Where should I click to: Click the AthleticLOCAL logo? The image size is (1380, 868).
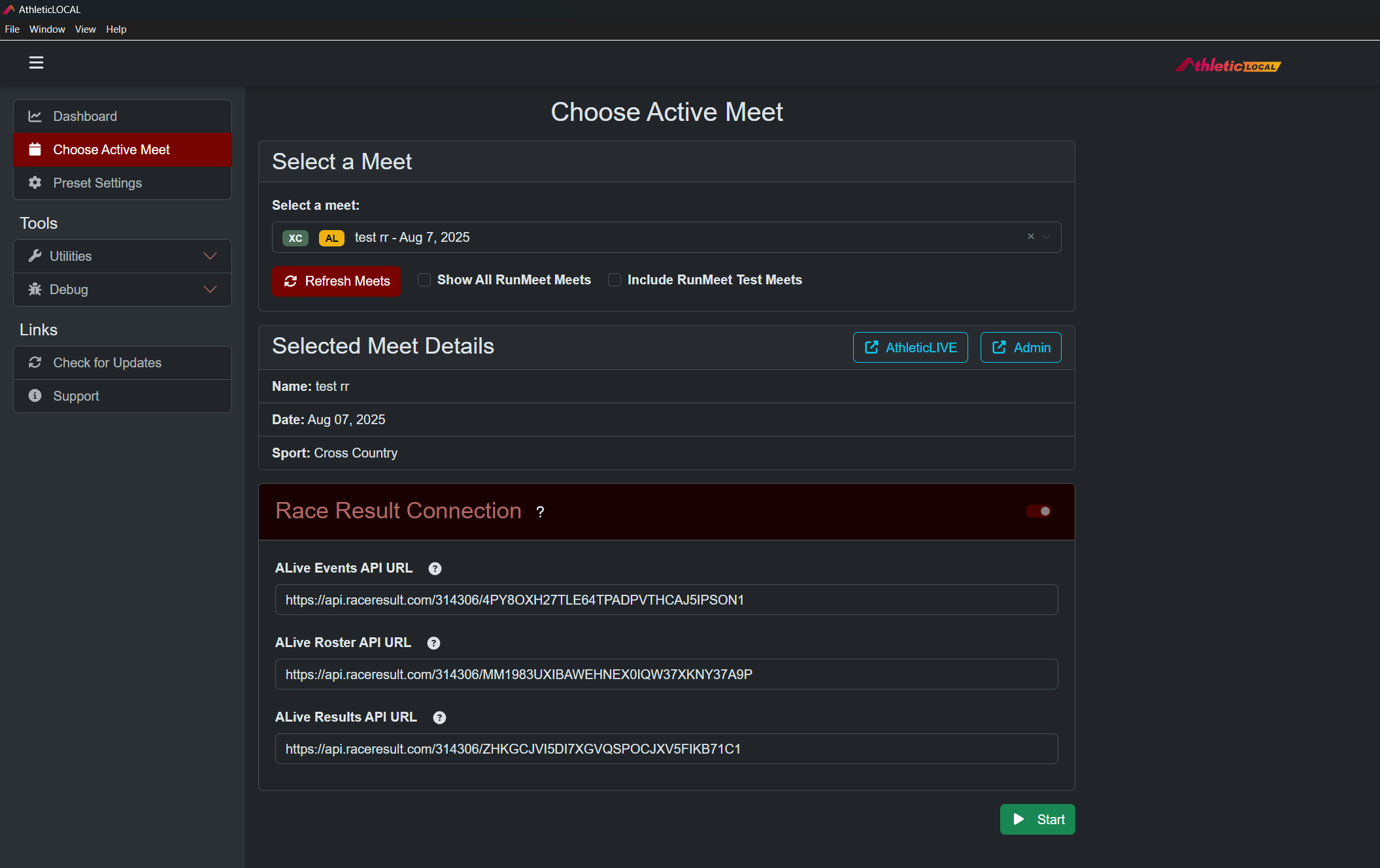[x=1228, y=65]
